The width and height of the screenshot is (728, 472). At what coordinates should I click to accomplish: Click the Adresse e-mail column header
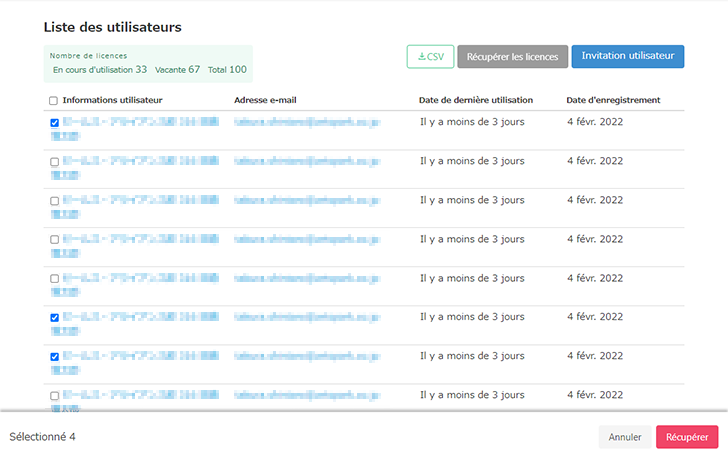[265, 100]
